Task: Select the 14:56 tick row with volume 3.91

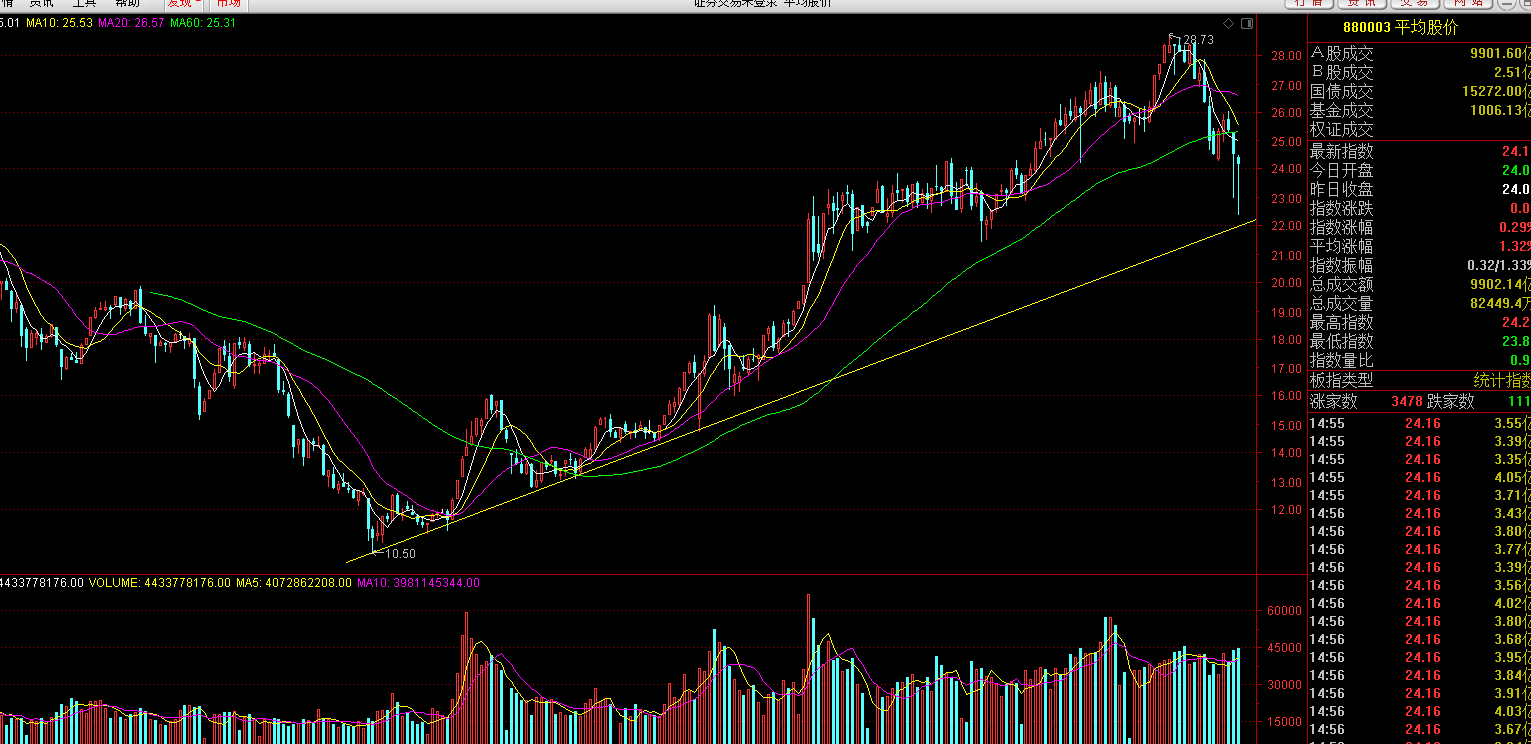Action: click(1420, 693)
